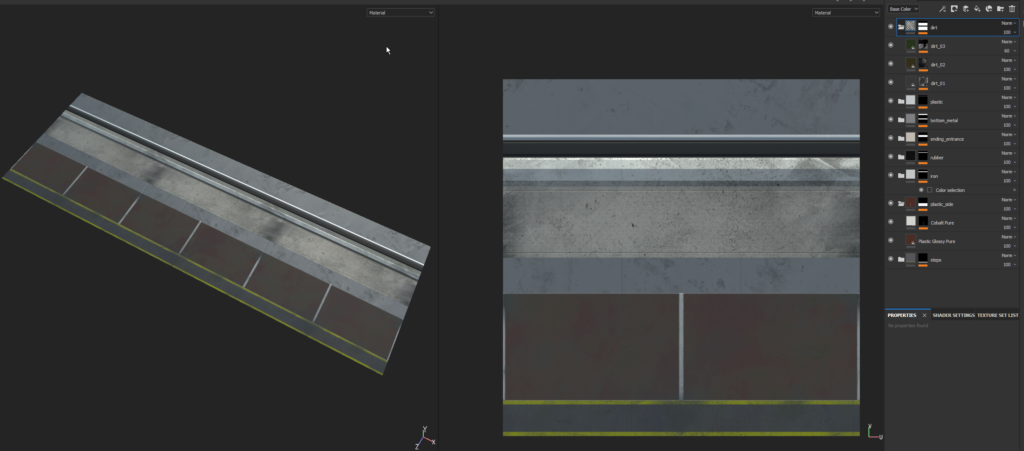Viewport: 1024px width, 451px height.
Task: Click the folder icon of plastic_side group
Action: 901,204
